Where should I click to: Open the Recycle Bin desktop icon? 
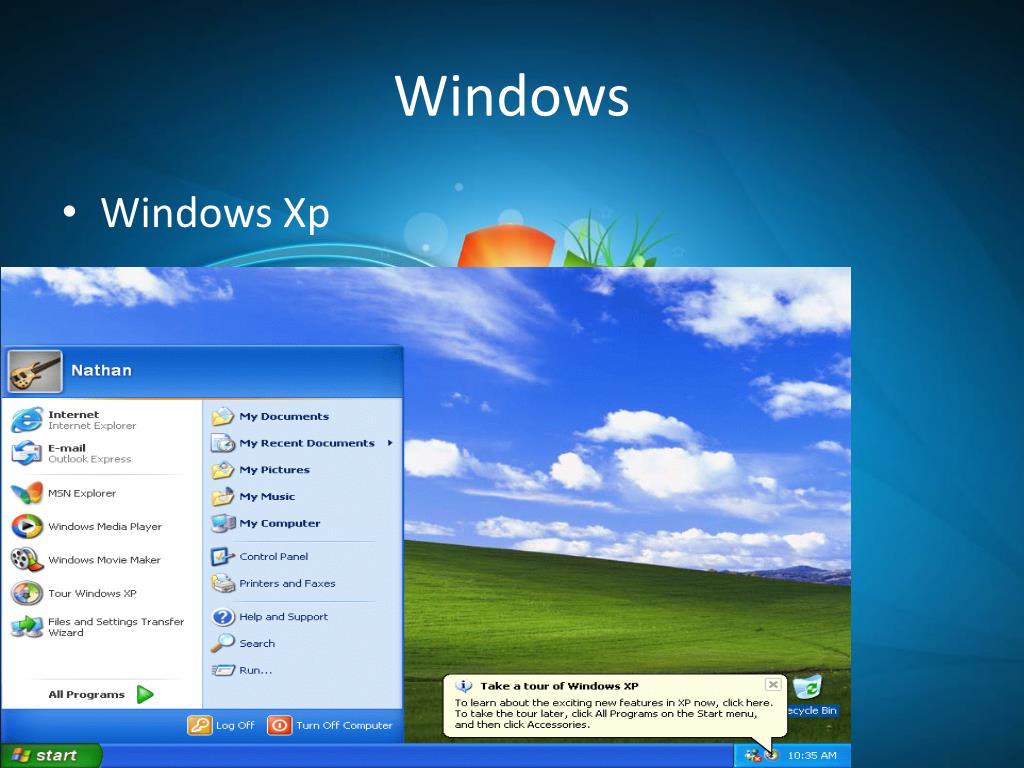point(808,688)
